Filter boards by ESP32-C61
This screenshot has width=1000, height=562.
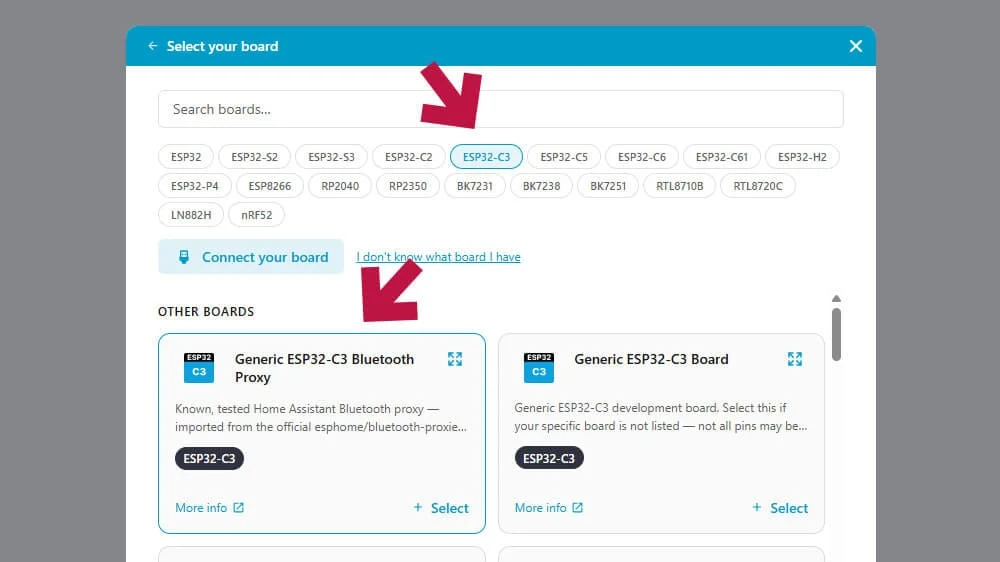(x=721, y=157)
